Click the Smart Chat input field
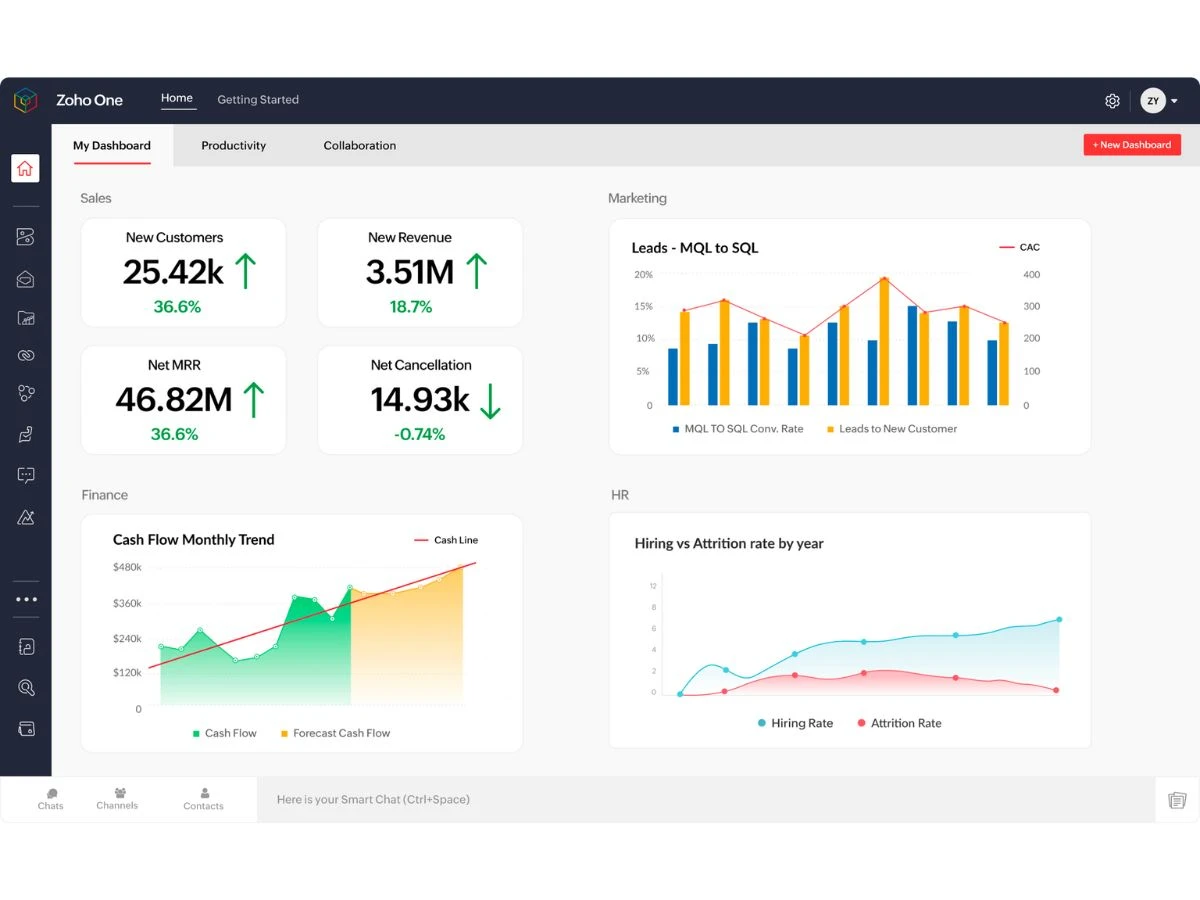Viewport: 1200px width, 900px height. pyautogui.click(x=707, y=799)
